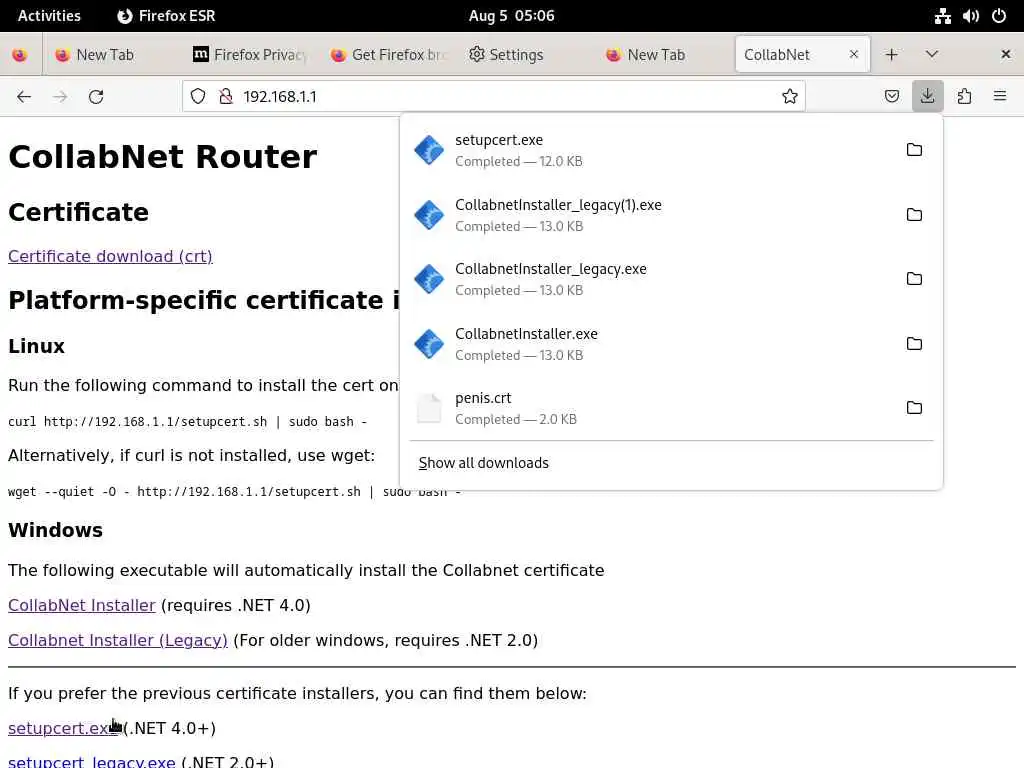Focus the address bar showing 192.168.1.1
The image size is (1024, 768).
[493, 97]
